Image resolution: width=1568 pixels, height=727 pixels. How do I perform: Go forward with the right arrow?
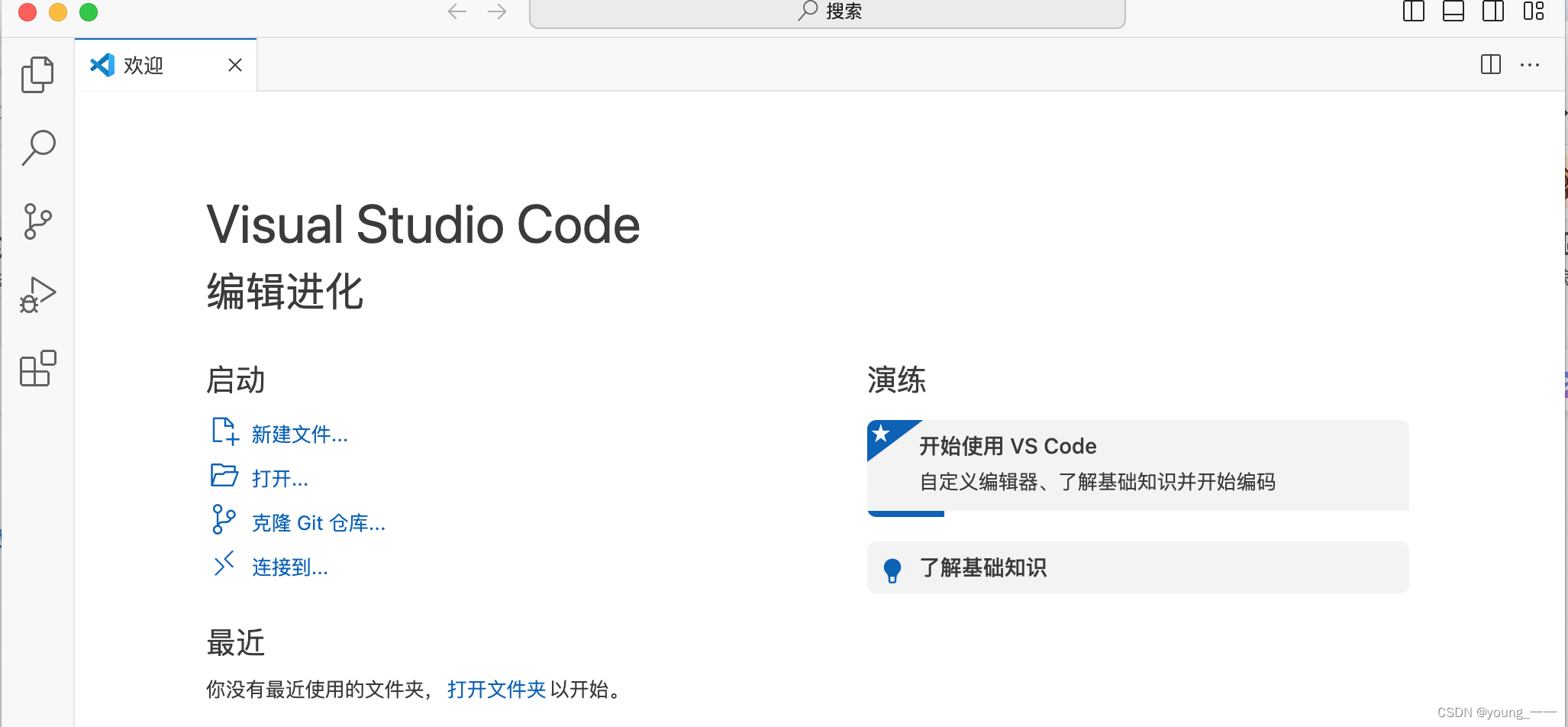click(x=497, y=11)
